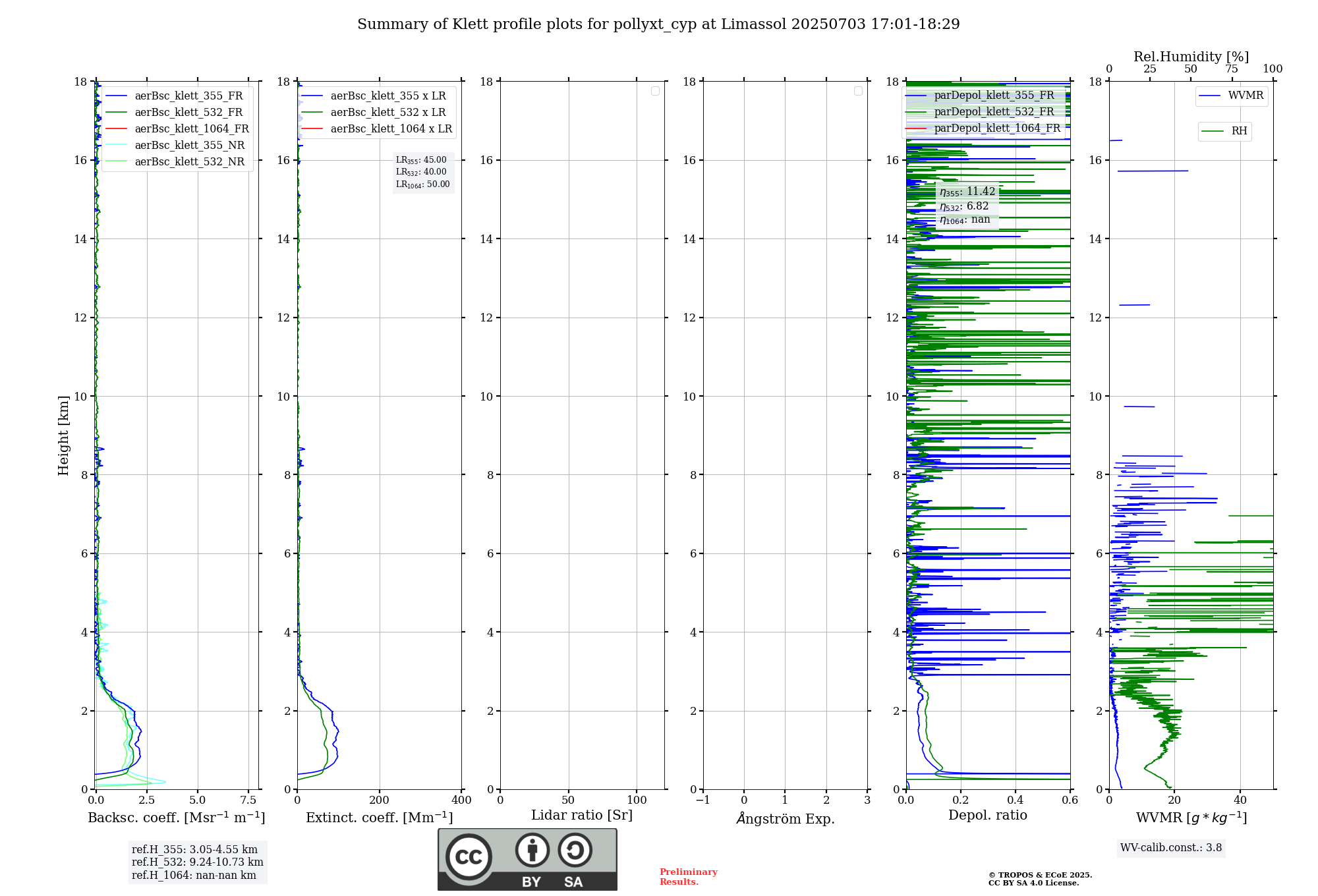The width and height of the screenshot is (1318, 896).
Task: Click the 'ref.H_532: 9.24-10.73 km' text
Action: (198, 862)
